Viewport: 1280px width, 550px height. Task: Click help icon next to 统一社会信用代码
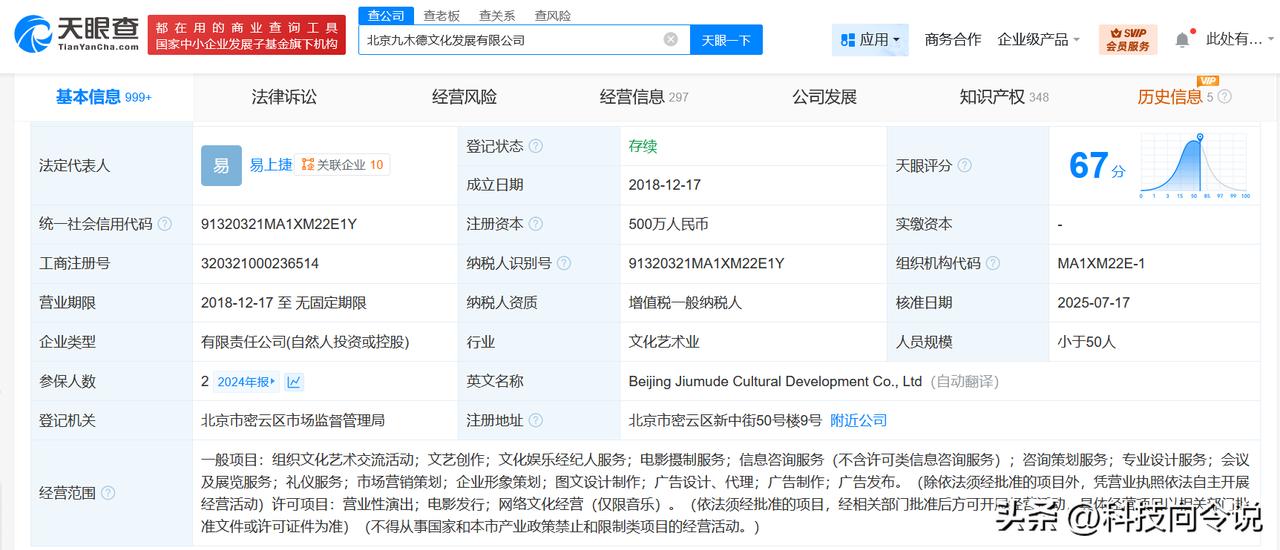click(165, 224)
